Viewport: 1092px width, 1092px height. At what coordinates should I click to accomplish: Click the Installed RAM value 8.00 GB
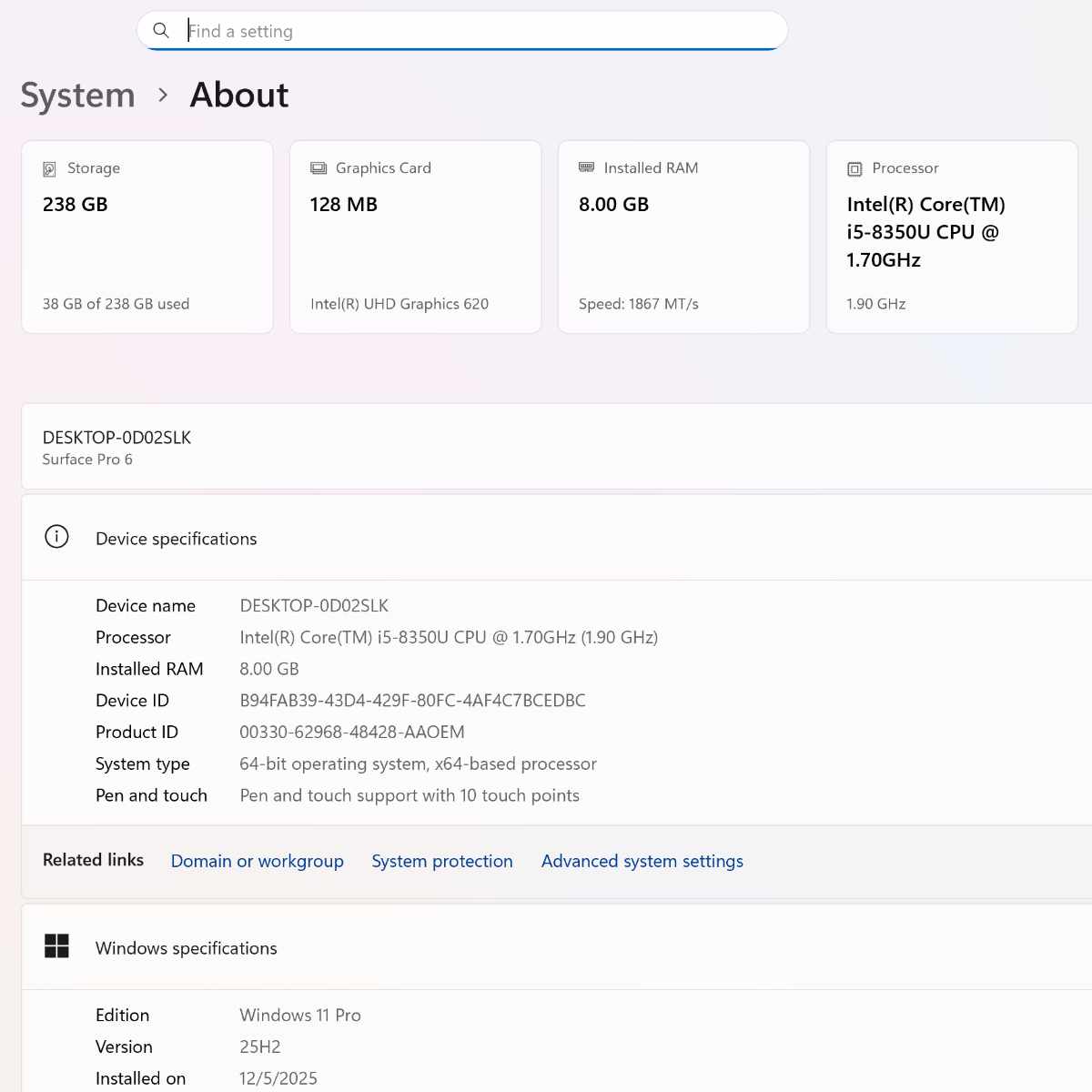[x=269, y=669]
